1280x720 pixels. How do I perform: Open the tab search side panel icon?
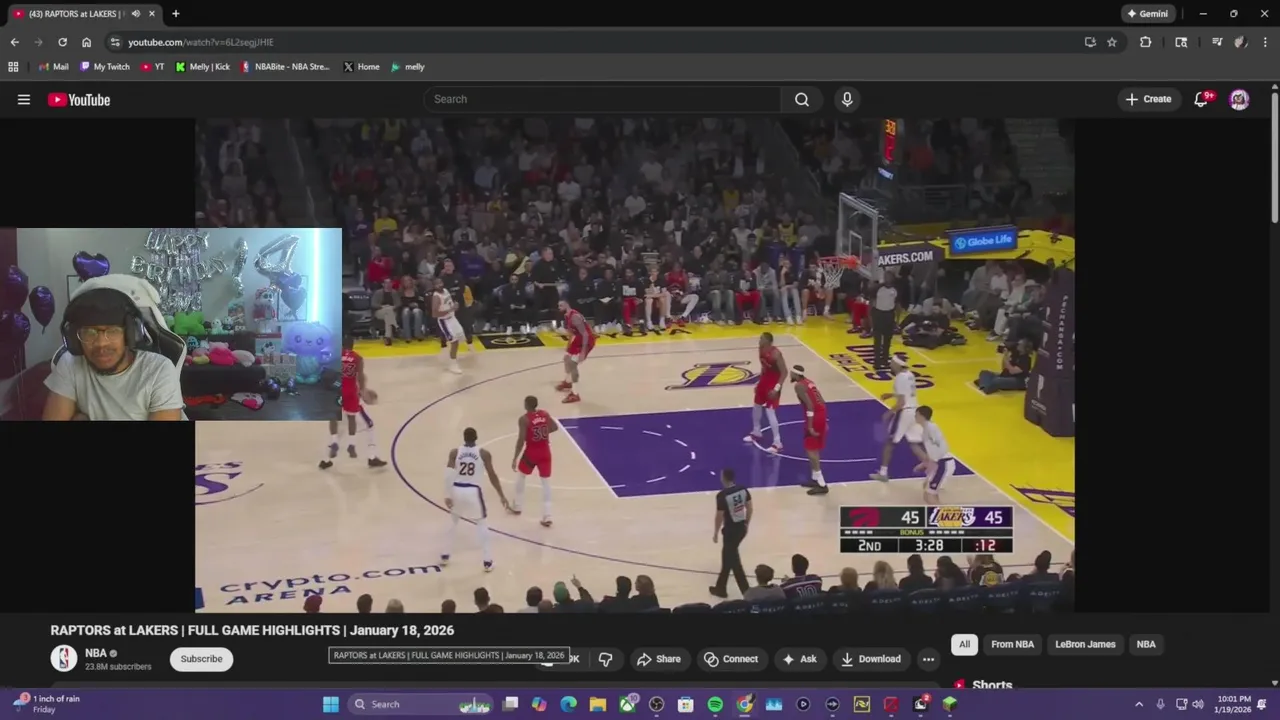pyautogui.click(x=1181, y=42)
